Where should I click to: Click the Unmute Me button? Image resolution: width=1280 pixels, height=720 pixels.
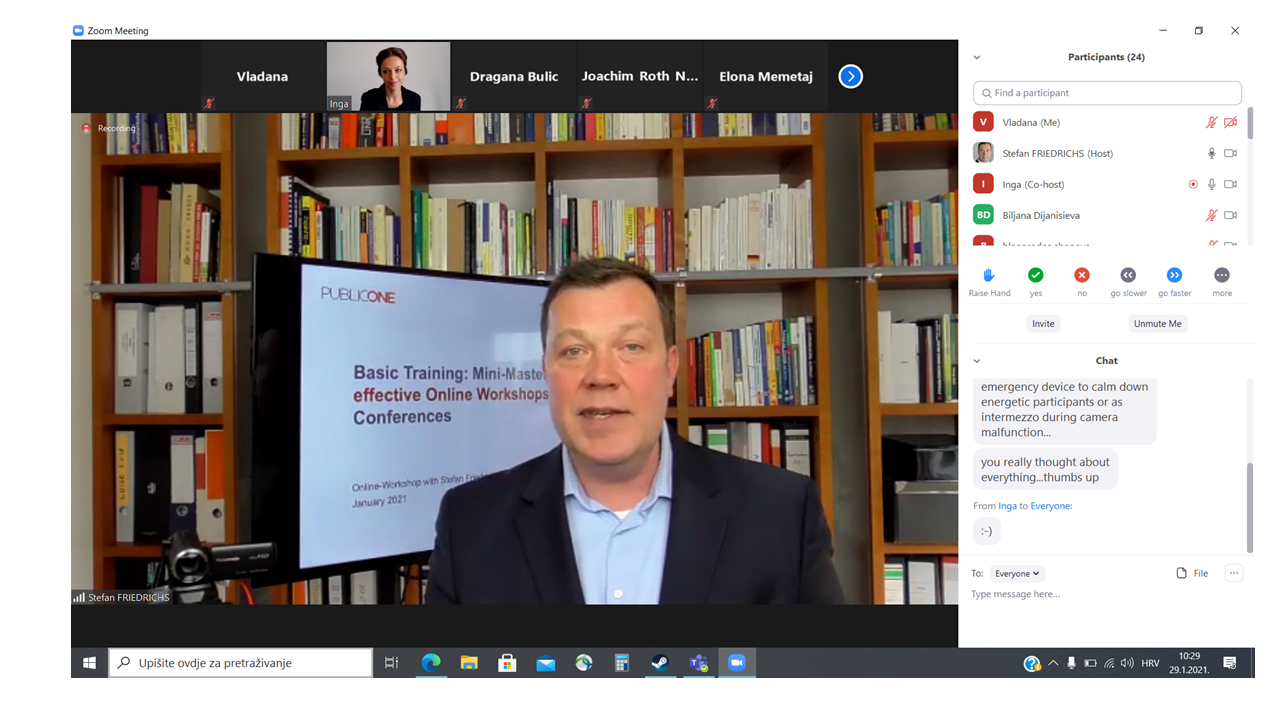click(x=1158, y=323)
